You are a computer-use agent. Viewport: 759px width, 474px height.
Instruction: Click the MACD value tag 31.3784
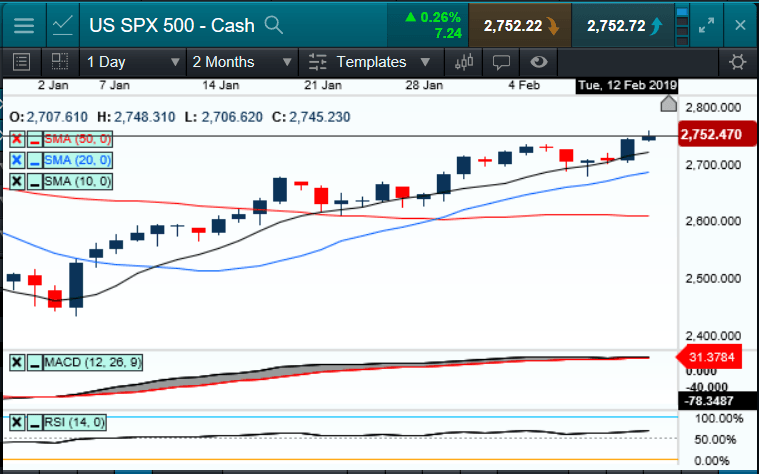click(710, 357)
